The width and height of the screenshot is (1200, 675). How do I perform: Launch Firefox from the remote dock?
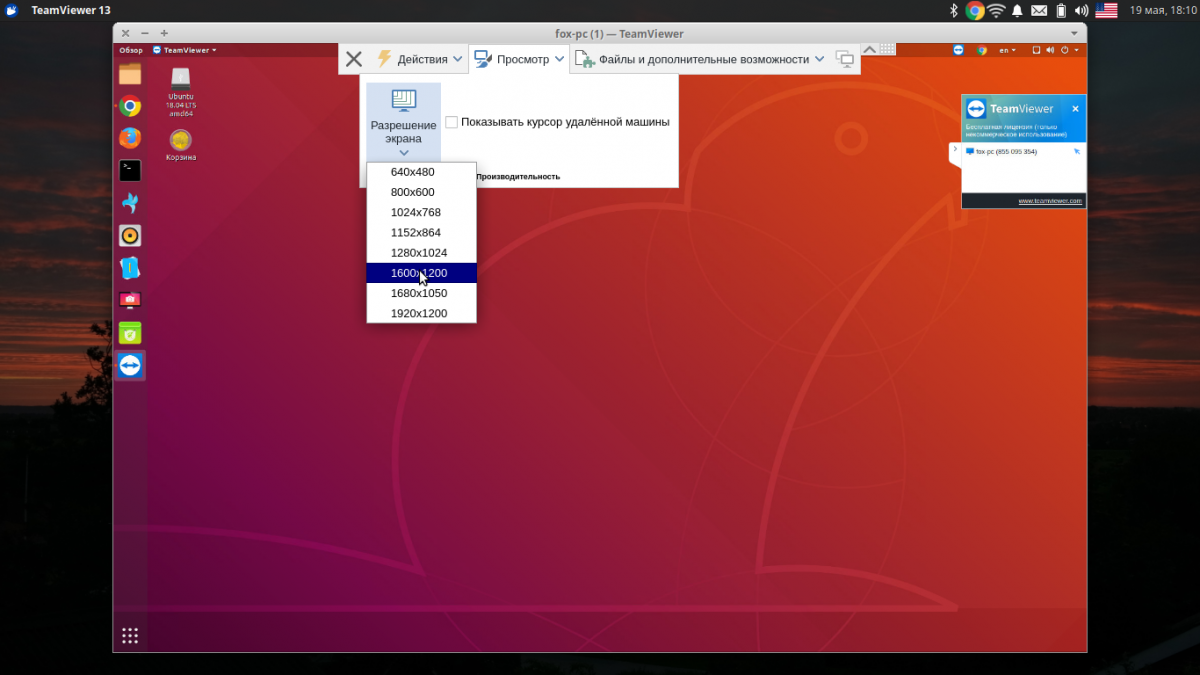(130, 138)
